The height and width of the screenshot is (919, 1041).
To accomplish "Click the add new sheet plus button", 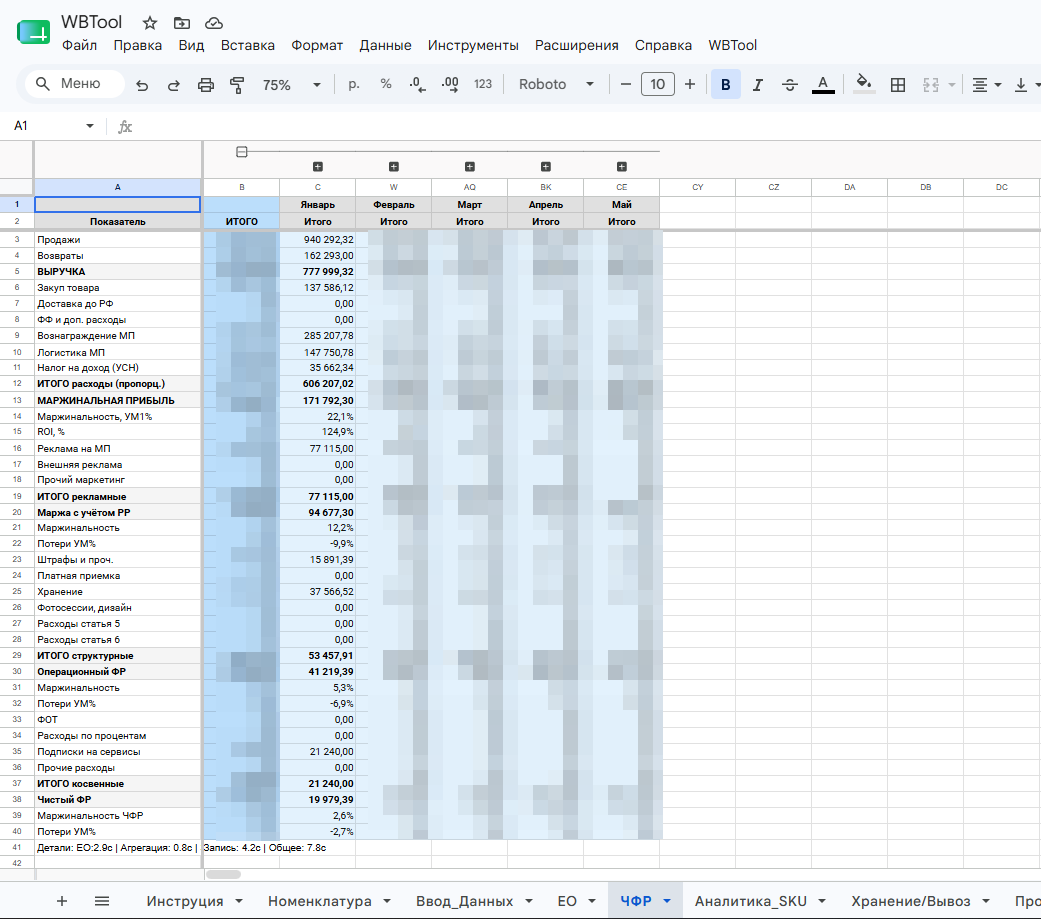I will (62, 901).
